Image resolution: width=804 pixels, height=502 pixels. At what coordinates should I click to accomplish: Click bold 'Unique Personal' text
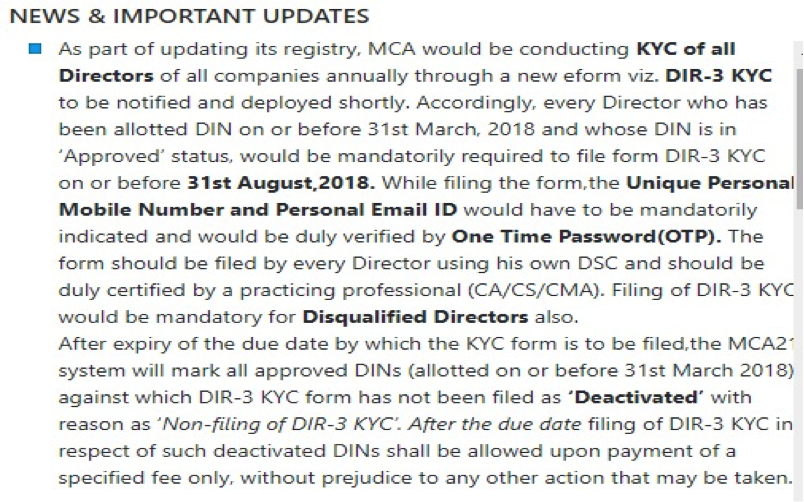point(710,183)
